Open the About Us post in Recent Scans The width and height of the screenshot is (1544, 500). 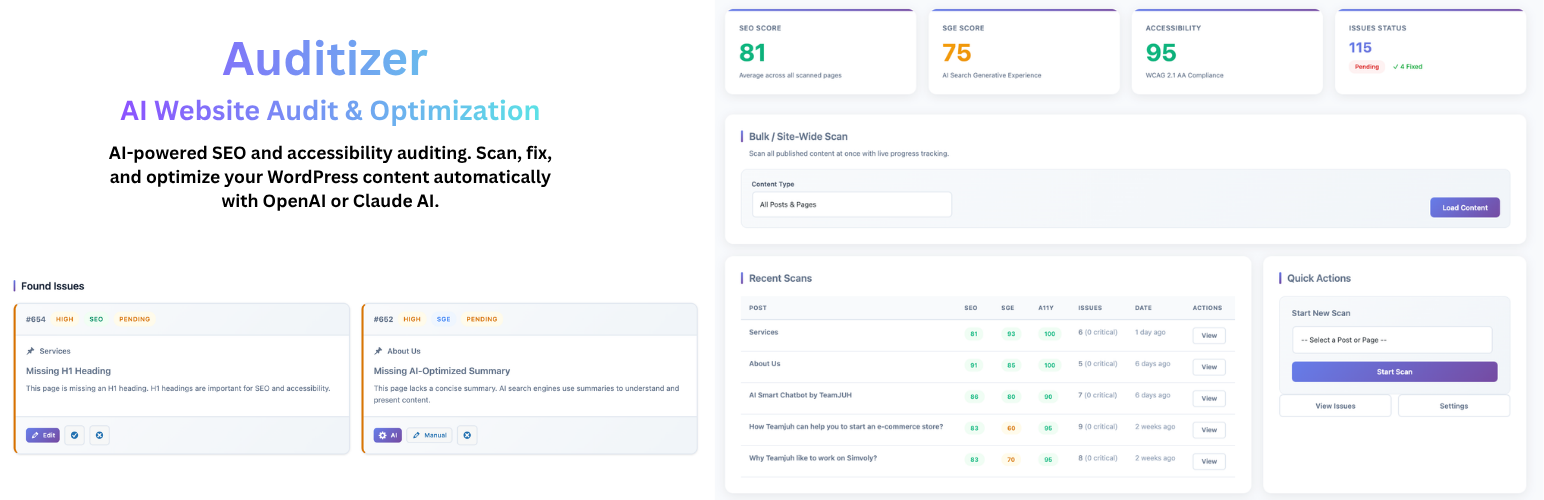[x=765, y=364]
